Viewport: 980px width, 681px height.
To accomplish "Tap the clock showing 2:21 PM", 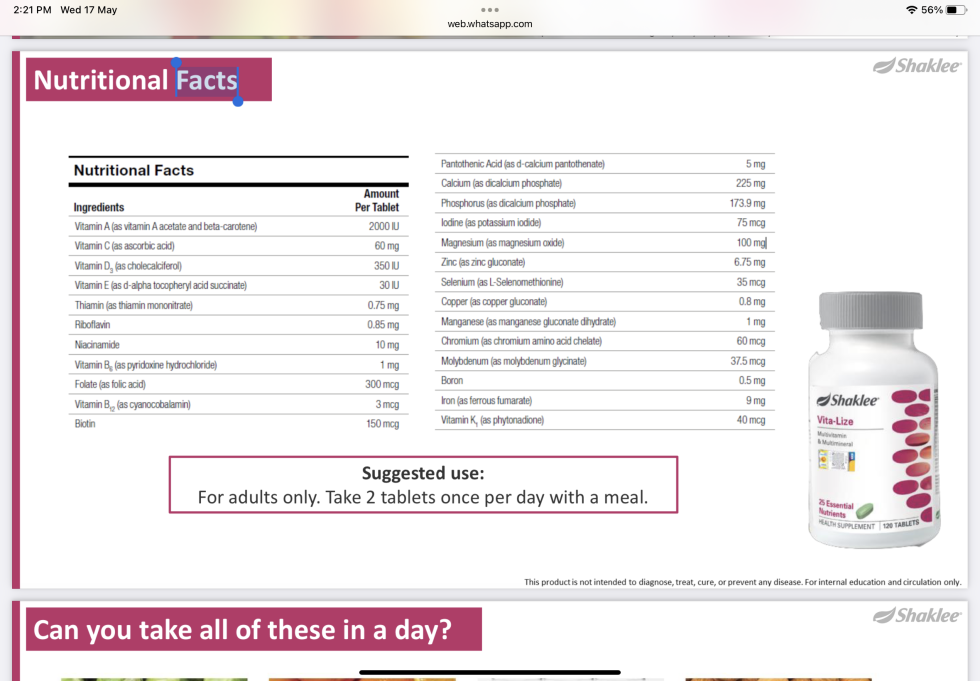I will point(32,10).
